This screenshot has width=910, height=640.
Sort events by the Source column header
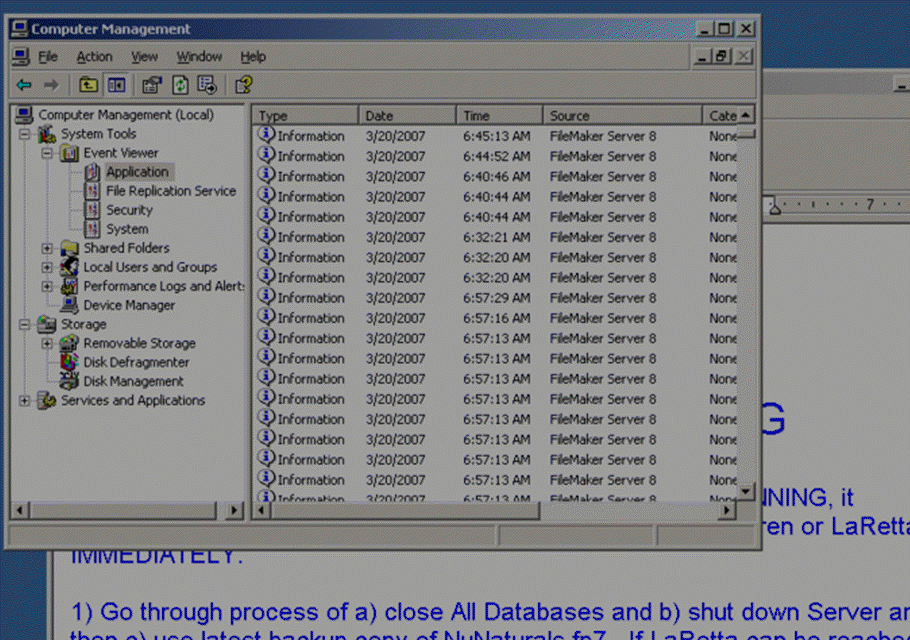pyautogui.click(x=622, y=115)
